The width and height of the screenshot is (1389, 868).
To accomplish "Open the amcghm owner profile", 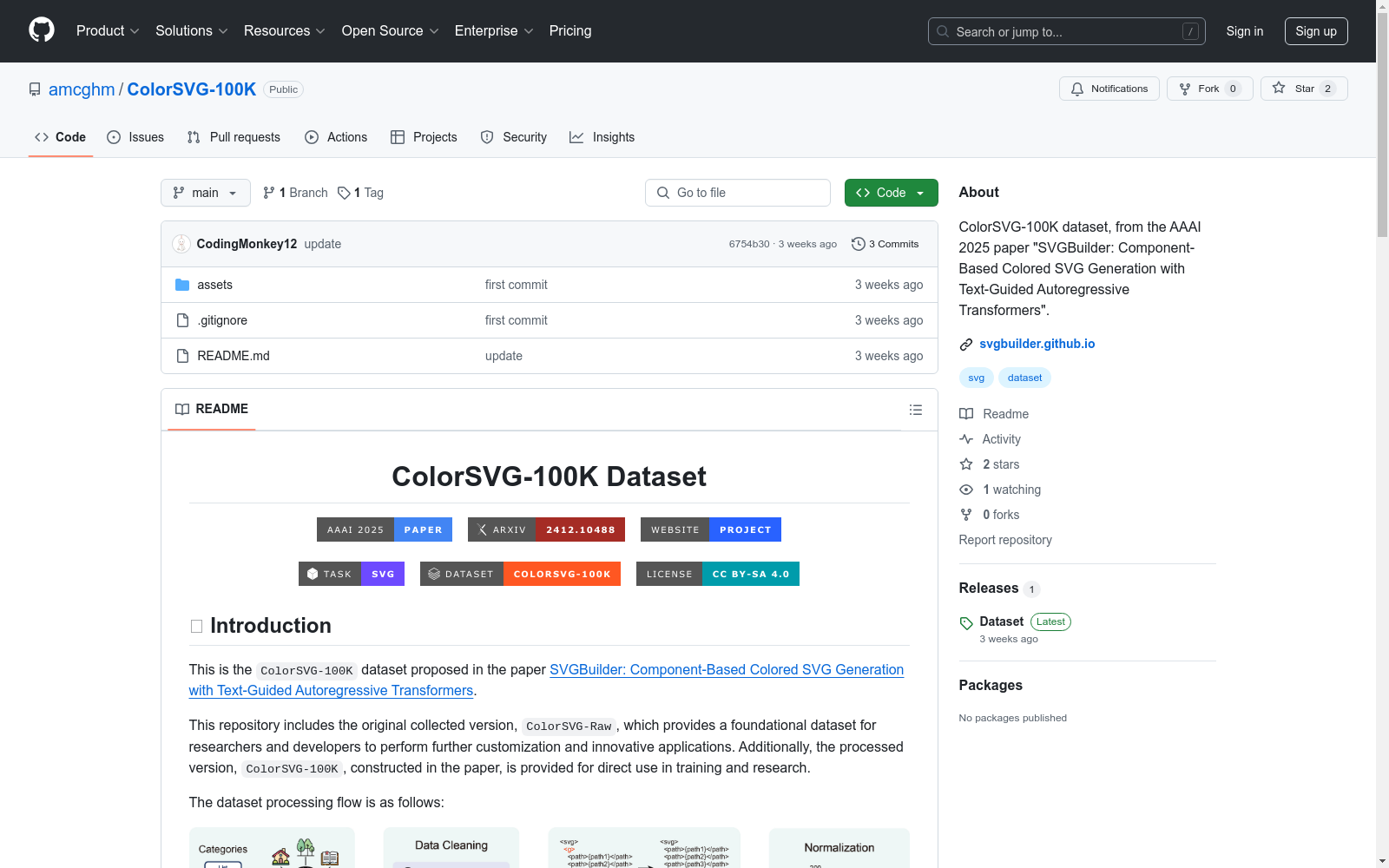I will pyautogui.click(x=82, y=89).
